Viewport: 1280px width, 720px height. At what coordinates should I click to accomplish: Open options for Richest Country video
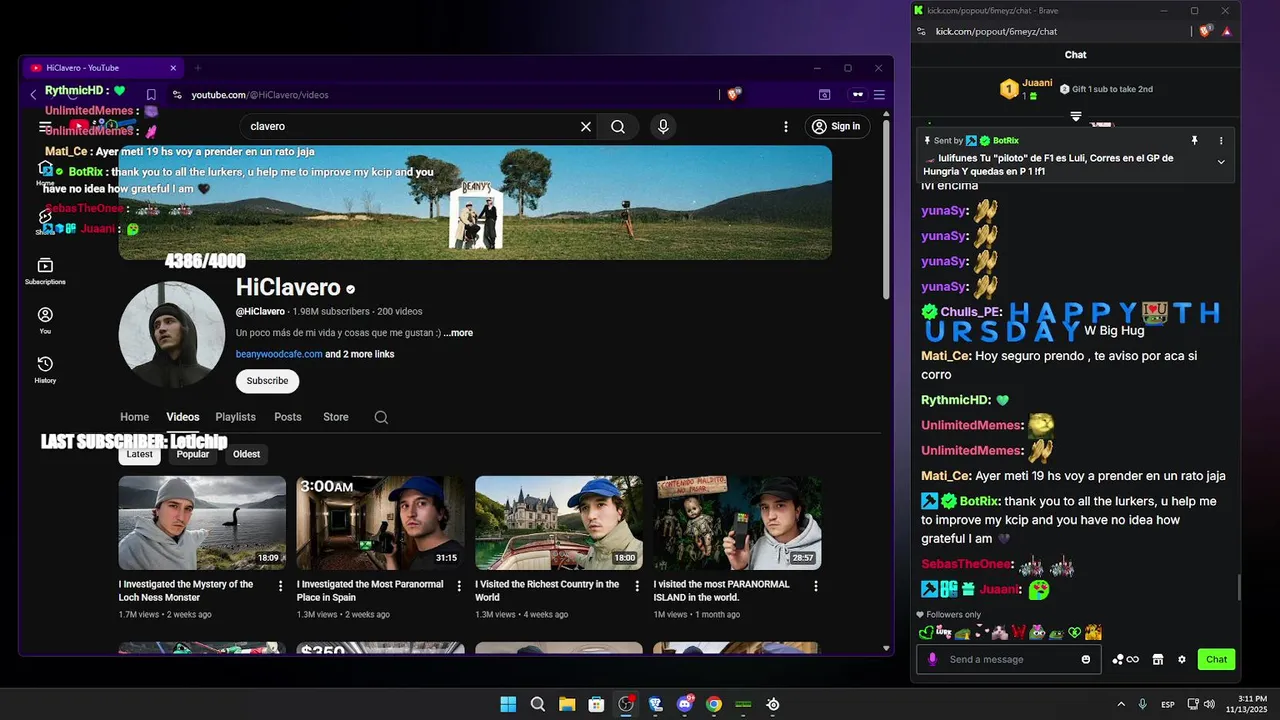637,586
